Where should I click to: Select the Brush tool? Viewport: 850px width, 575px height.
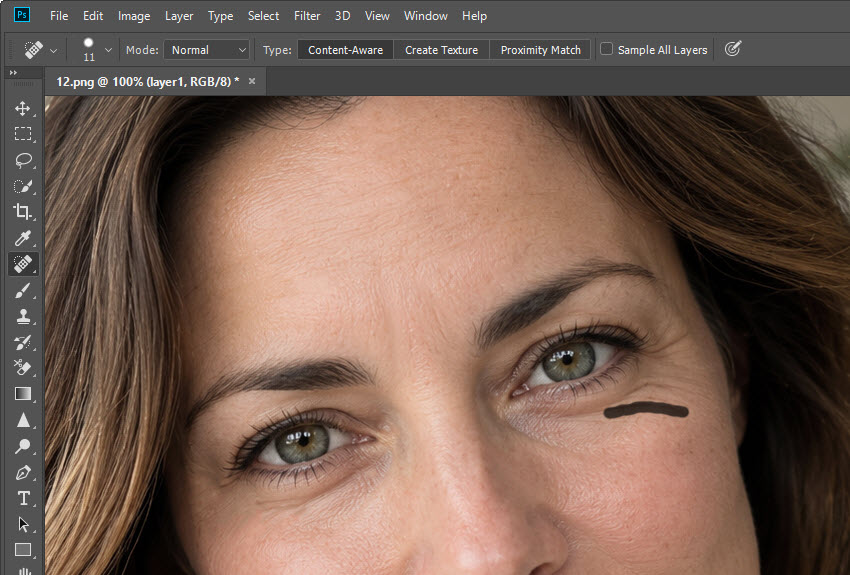pyautogui.click(x=22, y=291)
